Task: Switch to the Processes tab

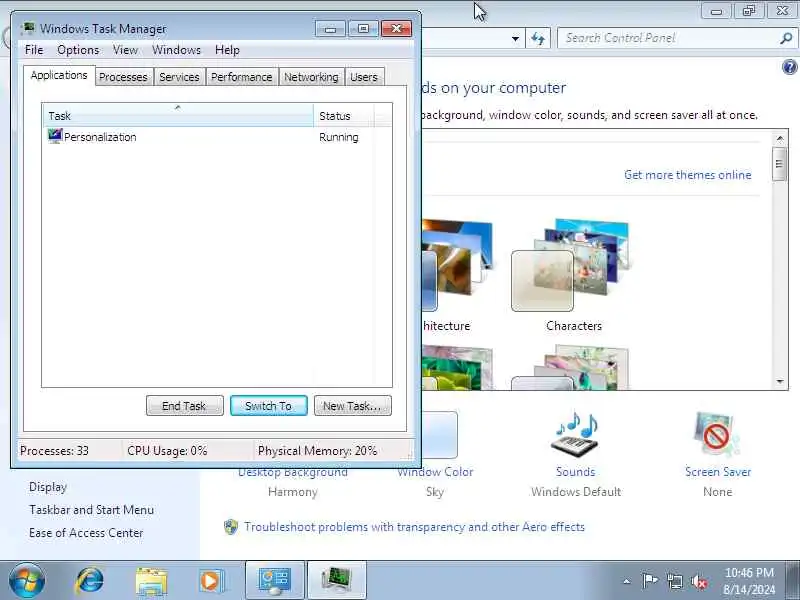Action: point(123,77)
